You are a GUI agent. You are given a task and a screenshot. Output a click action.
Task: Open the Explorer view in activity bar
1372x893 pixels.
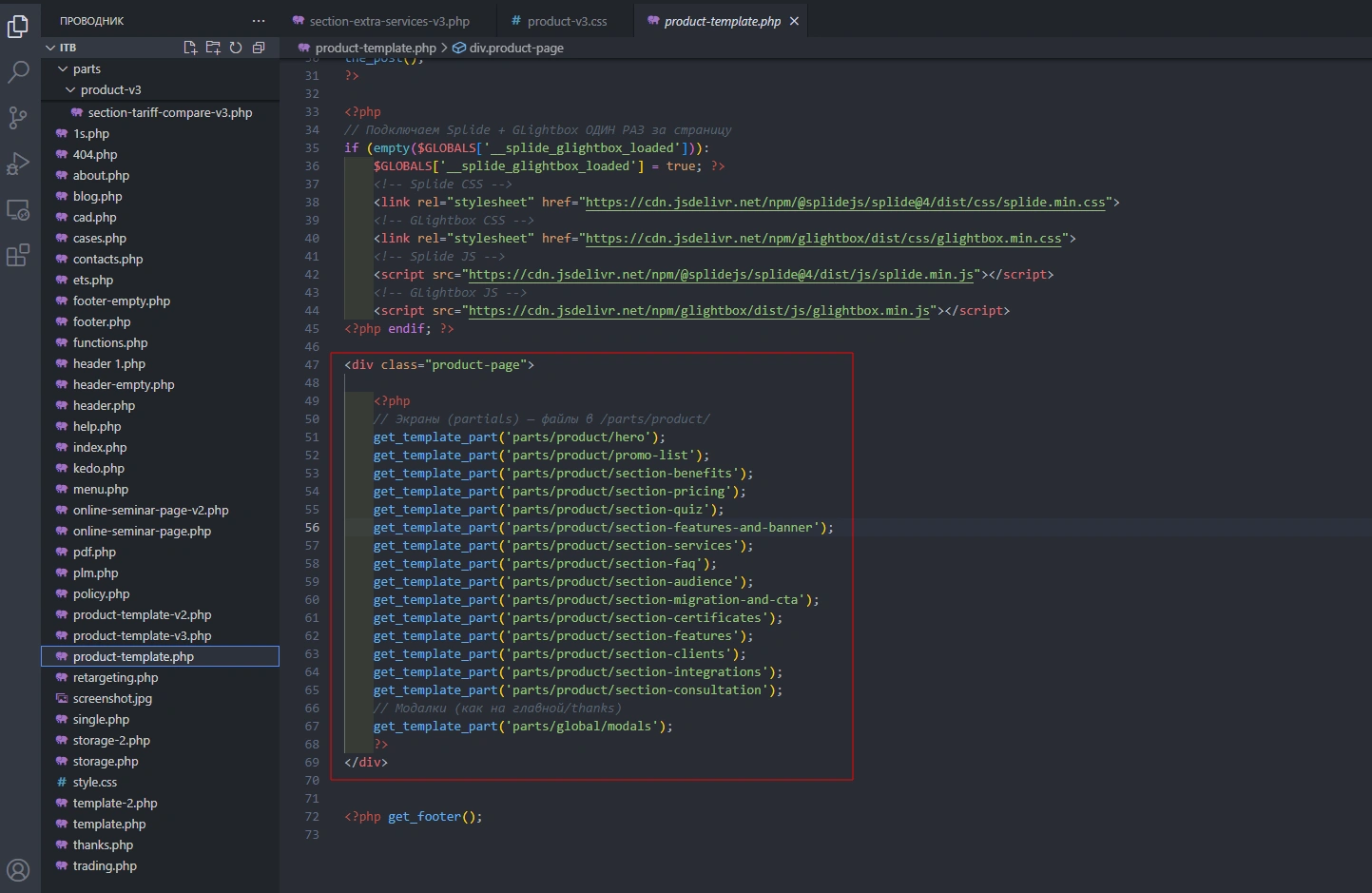18,27
